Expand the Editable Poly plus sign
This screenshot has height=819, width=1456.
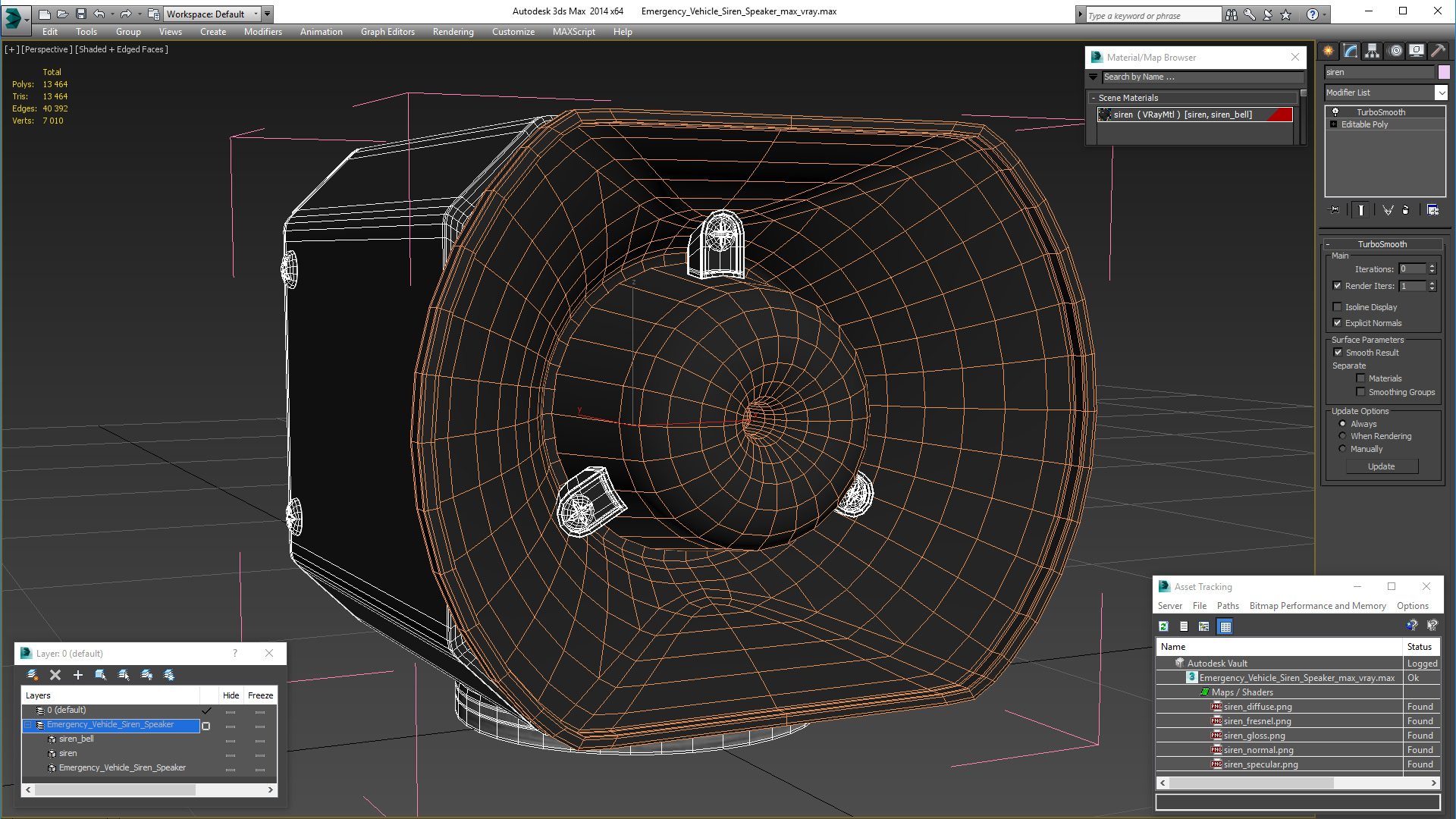[x=1333, y=124]
